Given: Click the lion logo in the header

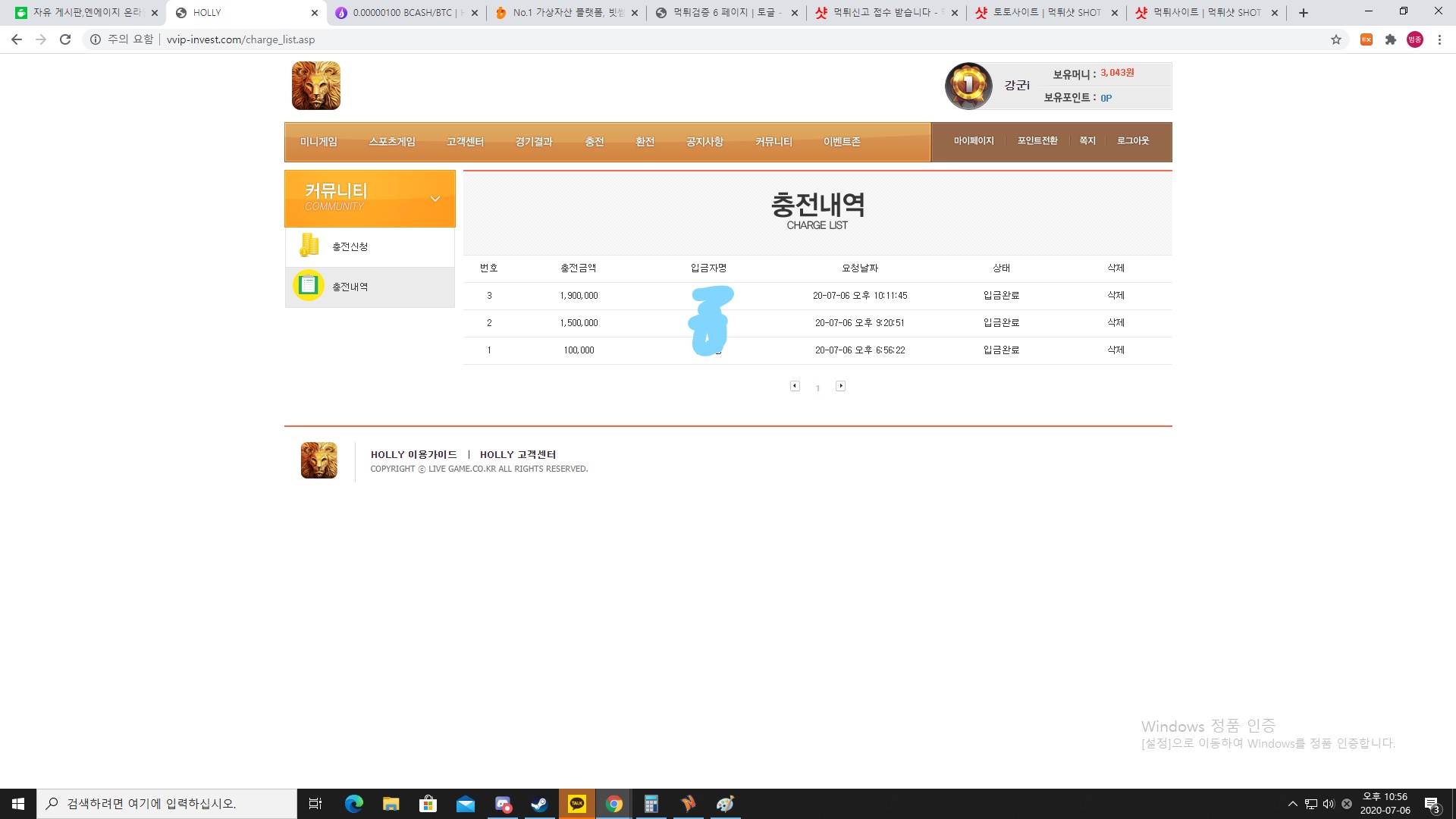Looking at the screenshot, I should 316,86.
